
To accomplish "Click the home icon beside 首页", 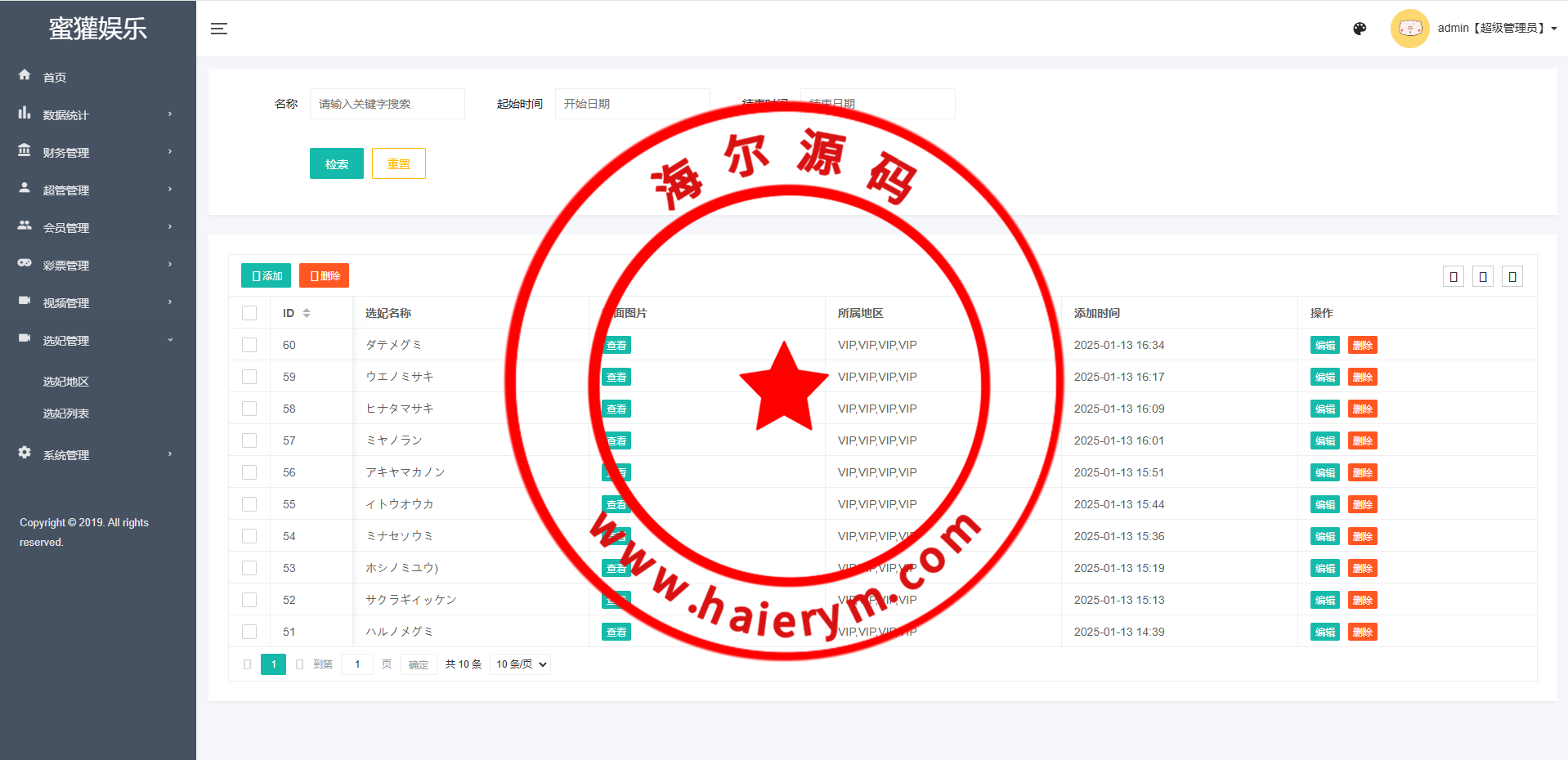I will [25, 75].
